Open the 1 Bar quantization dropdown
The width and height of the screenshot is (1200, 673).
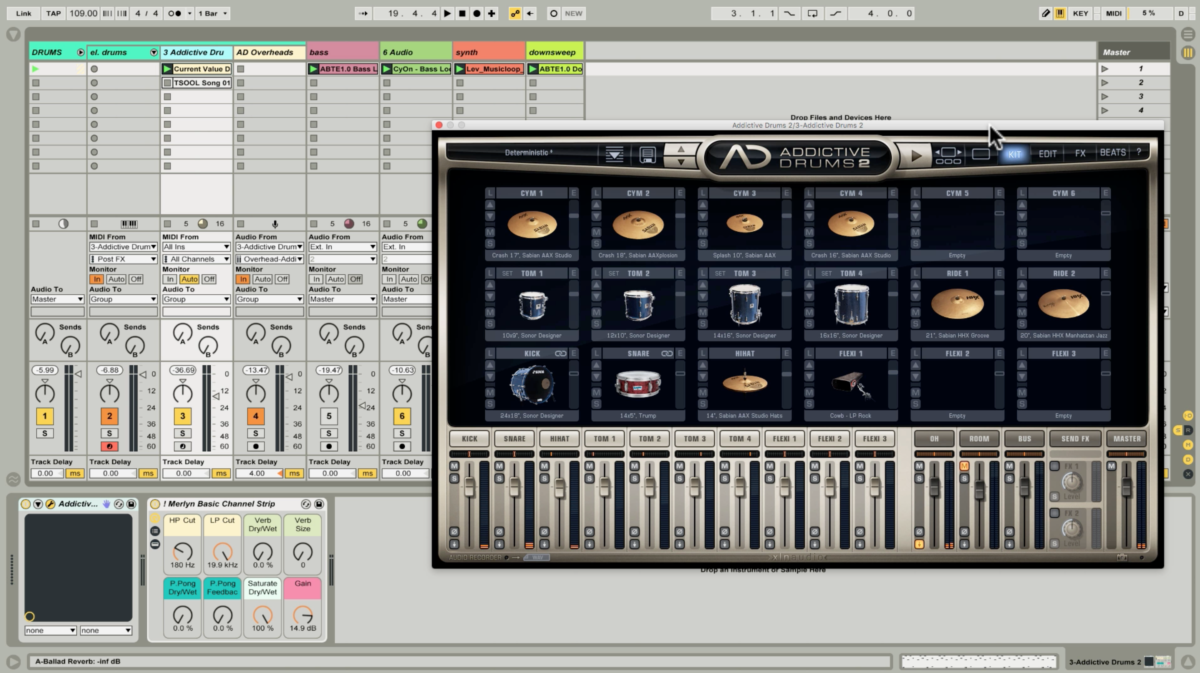[x=213, y=13]
